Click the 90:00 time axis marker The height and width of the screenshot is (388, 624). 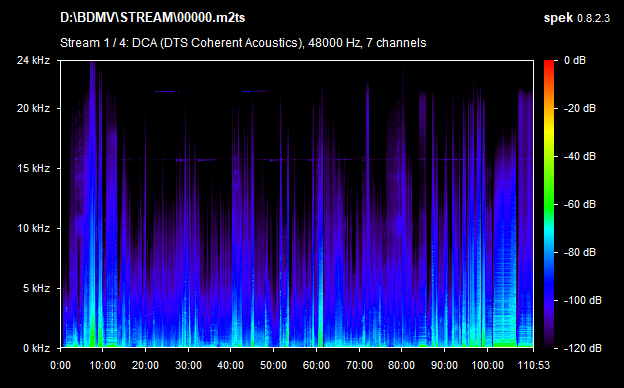point(444,365)
